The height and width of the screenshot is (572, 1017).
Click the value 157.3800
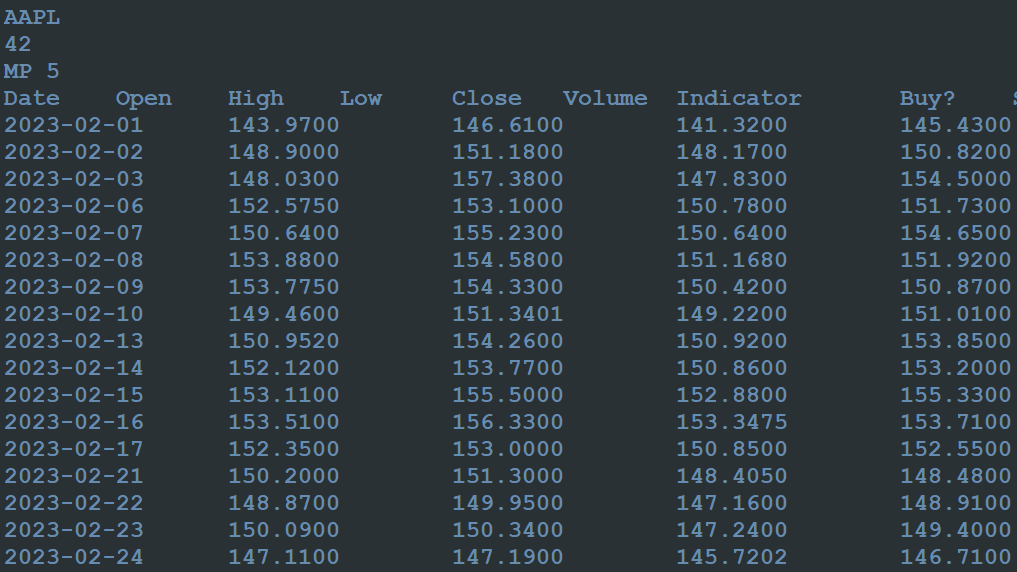tap(507, 179)
